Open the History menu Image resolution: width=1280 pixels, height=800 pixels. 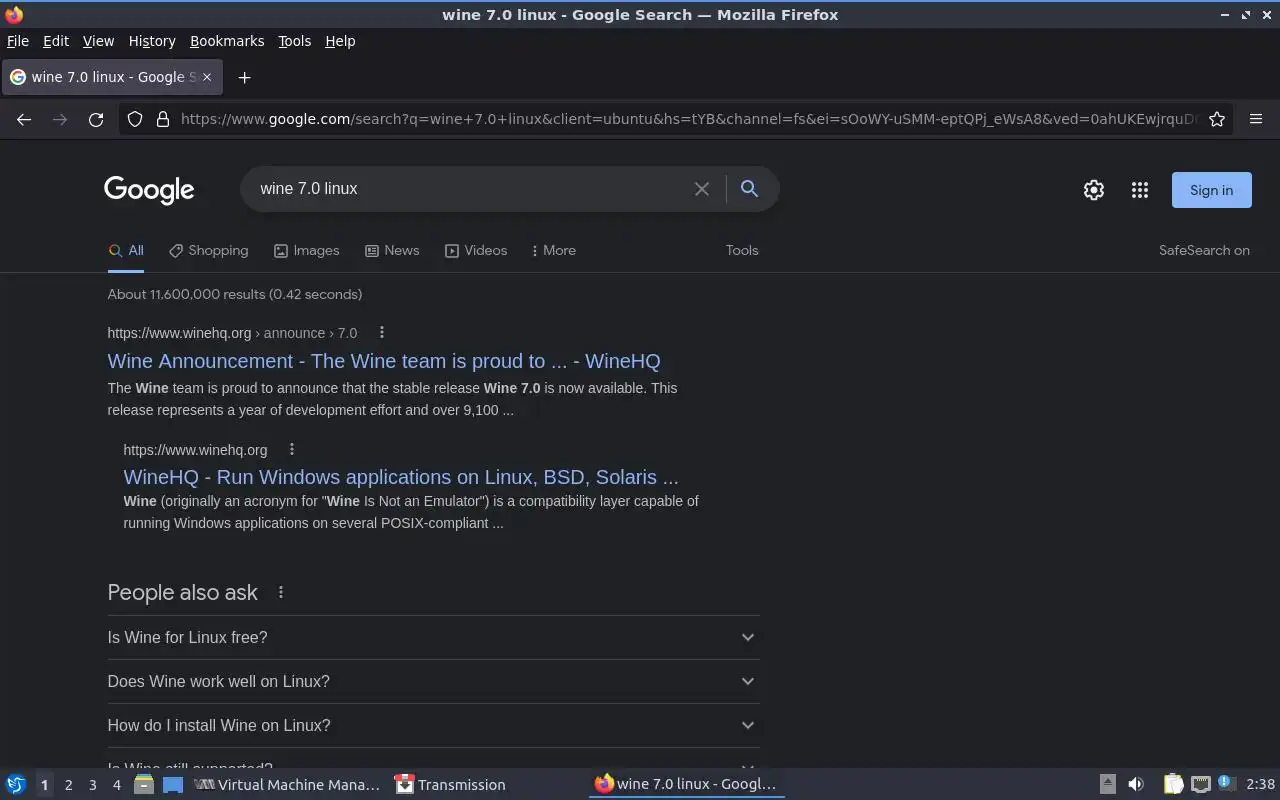152,41
